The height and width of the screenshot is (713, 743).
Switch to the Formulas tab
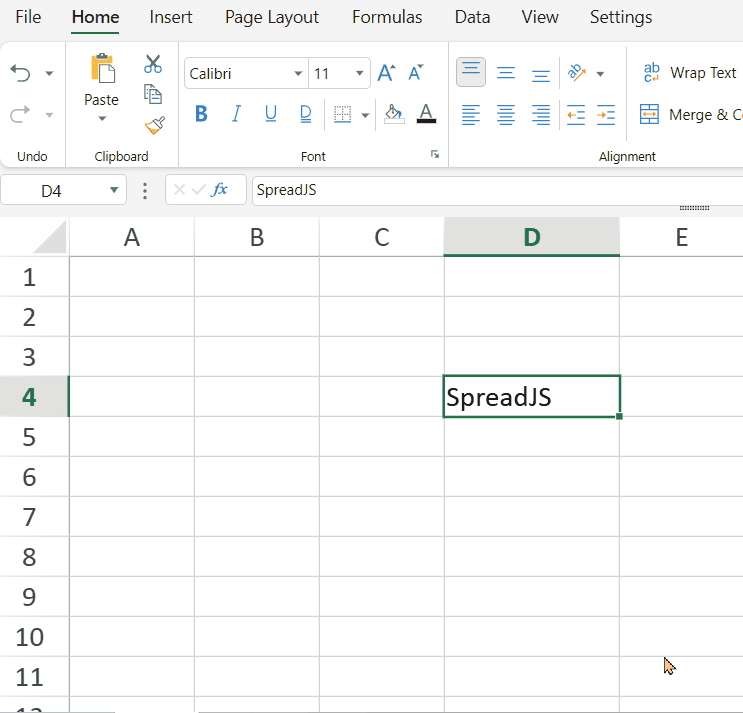[x=387, y=17]
